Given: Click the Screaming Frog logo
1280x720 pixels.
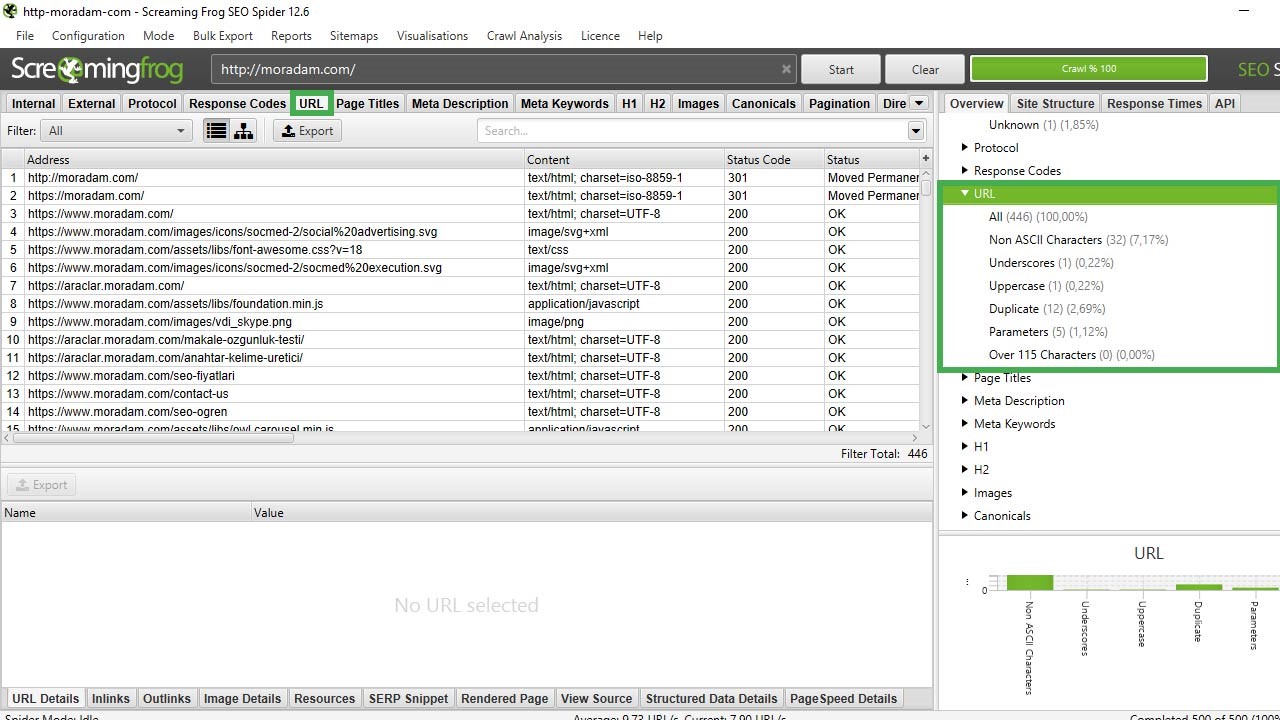Looking at the screenshot, I should click(x=97, y=69).
